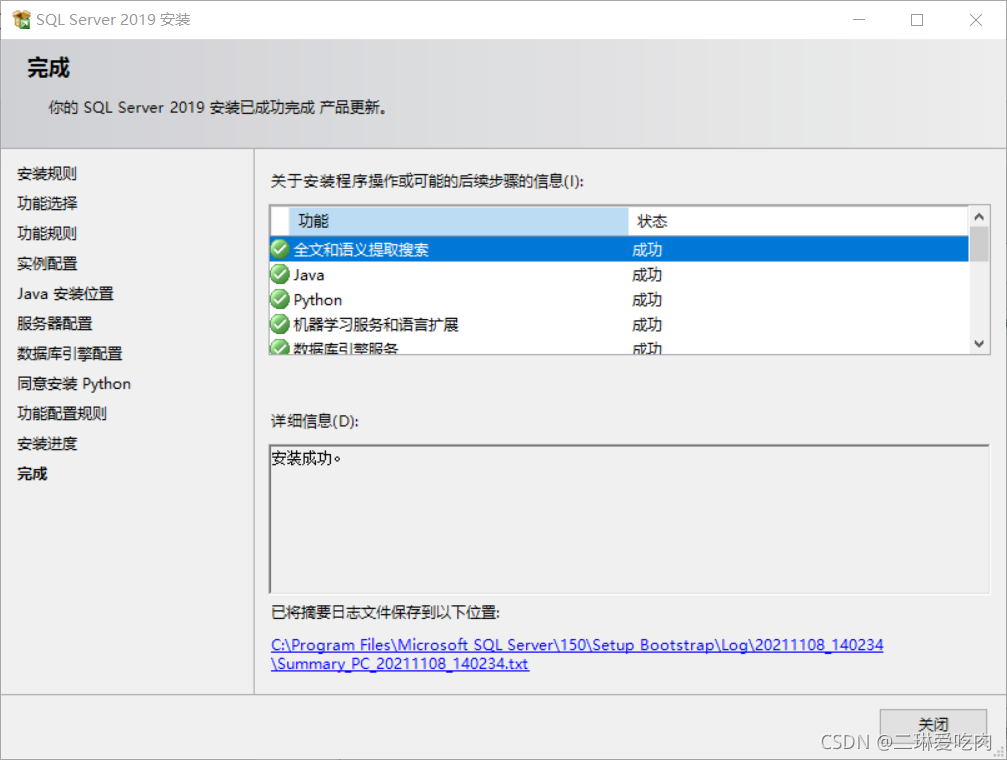The height and width of the screenshot is (760, 1007).
Task: Click the 功能配置规则 step in sidebar
Action: tap(62, 413)
